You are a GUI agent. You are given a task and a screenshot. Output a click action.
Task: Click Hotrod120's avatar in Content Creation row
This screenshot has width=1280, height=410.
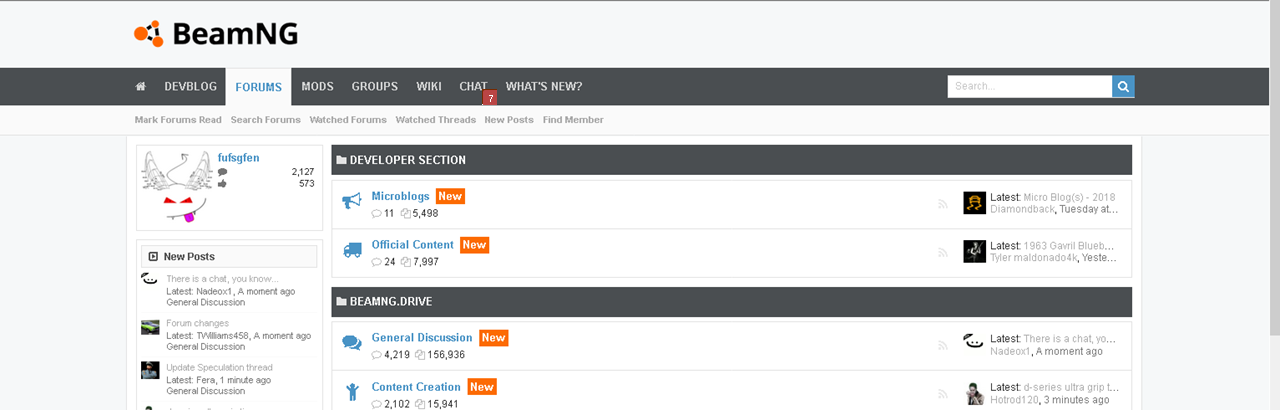click(974, 393)
